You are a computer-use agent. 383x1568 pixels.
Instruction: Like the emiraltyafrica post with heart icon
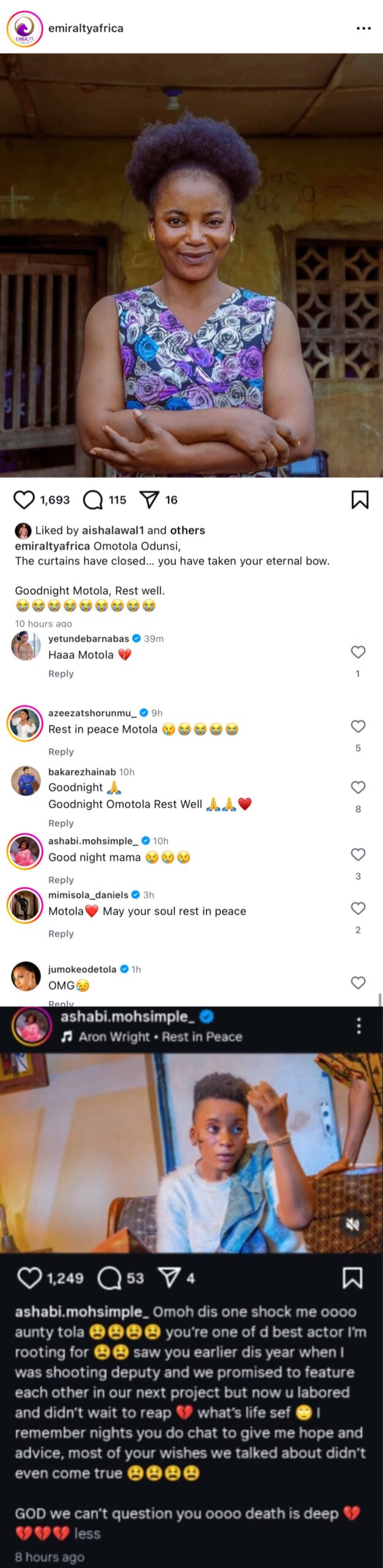[x=24, y=500]
